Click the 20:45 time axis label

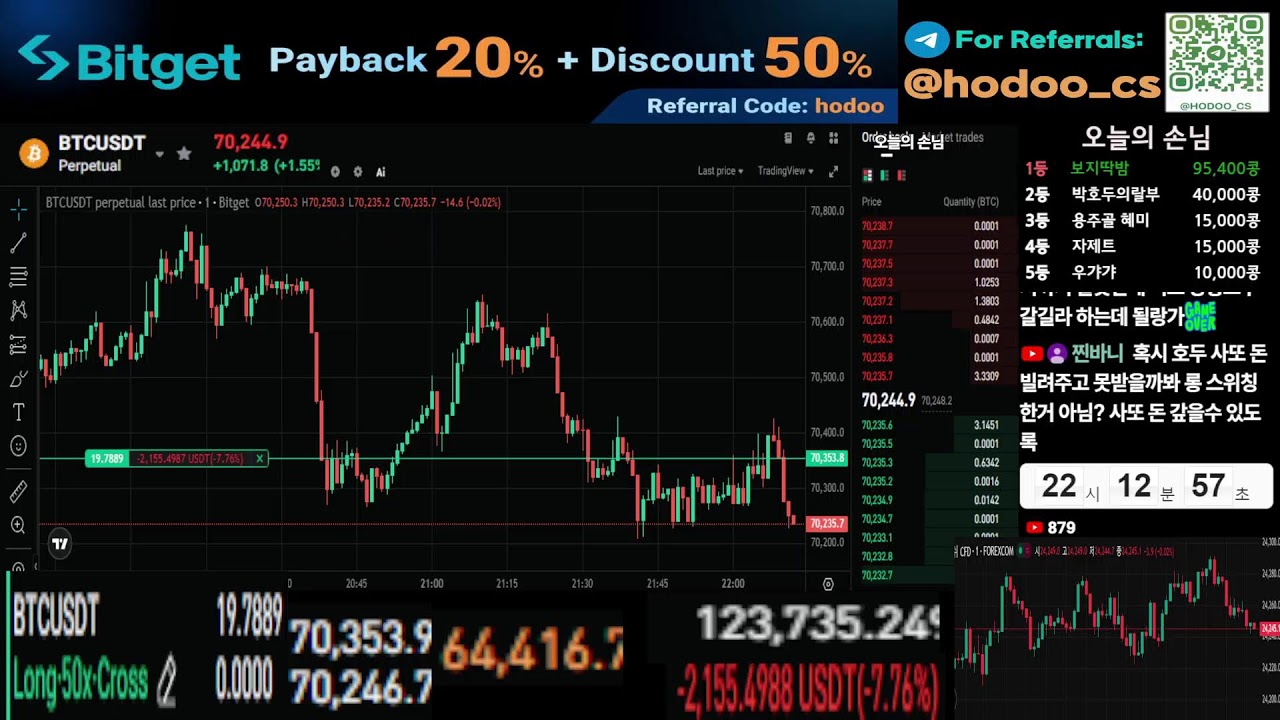coord(356,584)
